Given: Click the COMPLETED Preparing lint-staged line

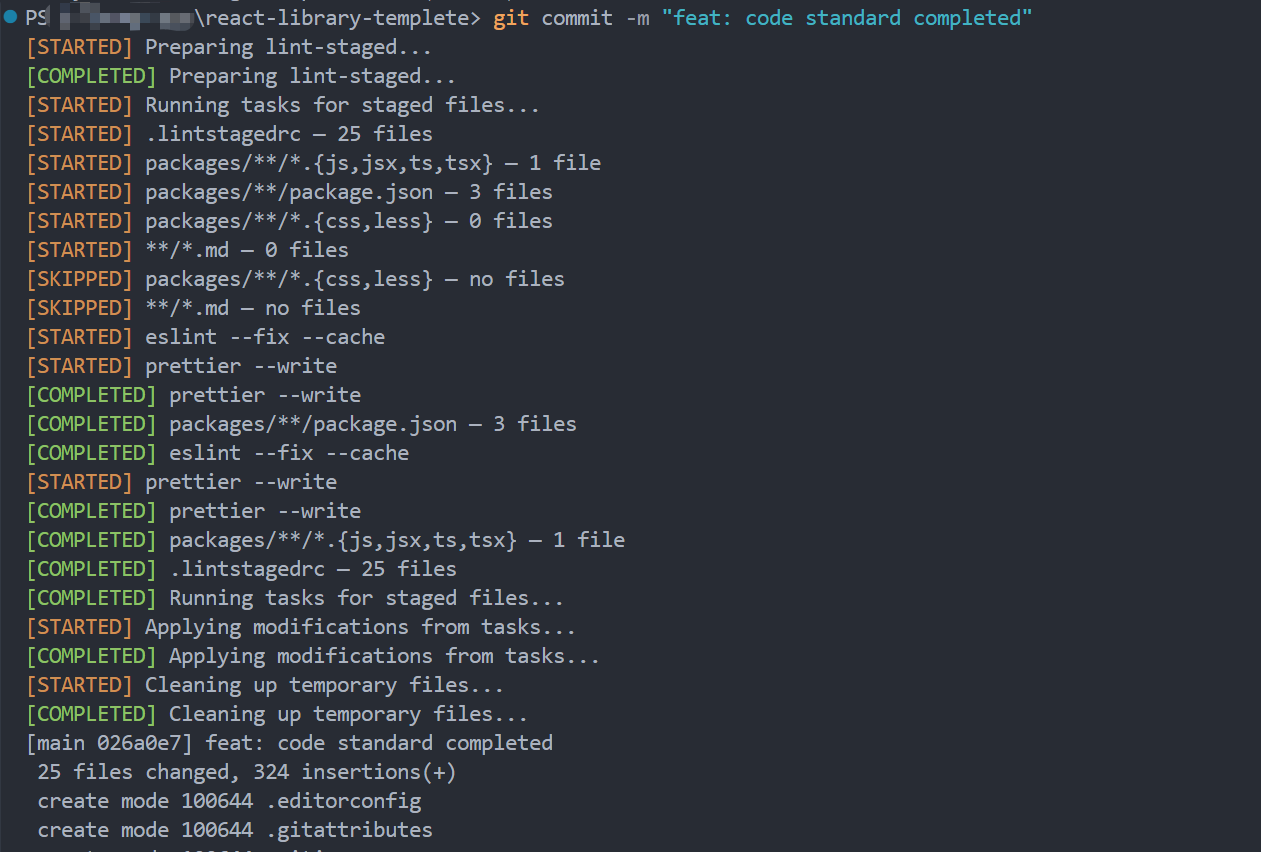Looking at the screenshot, I should click(241, 76).
